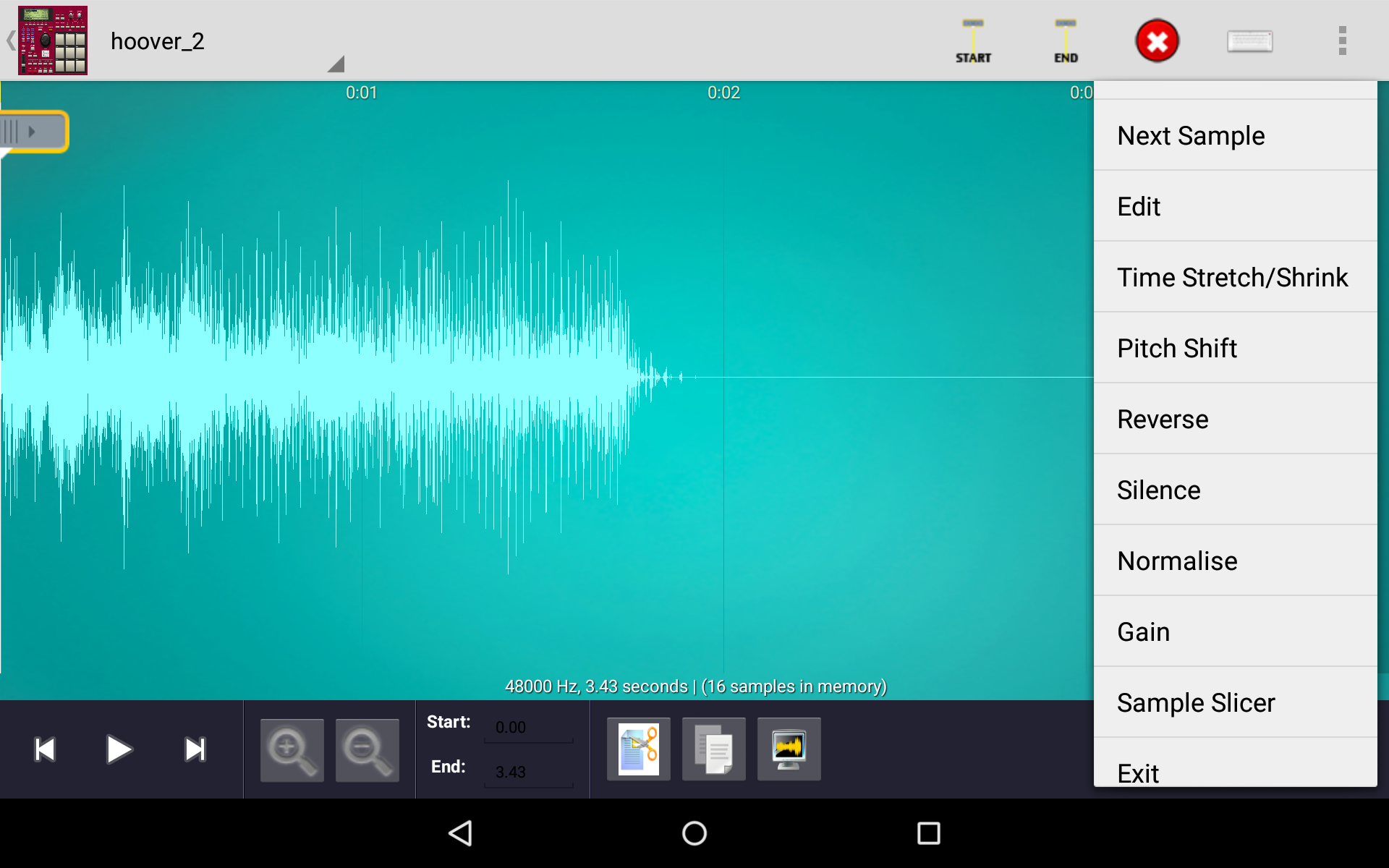
Task: Cut audio using the scissors icon
Action: click(637, 749)
